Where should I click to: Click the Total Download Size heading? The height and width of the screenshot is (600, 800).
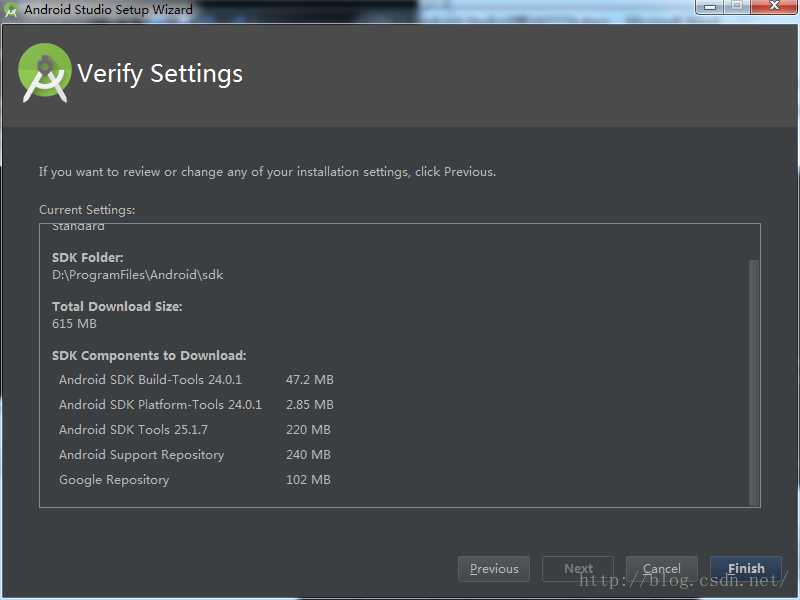(117, 307)
